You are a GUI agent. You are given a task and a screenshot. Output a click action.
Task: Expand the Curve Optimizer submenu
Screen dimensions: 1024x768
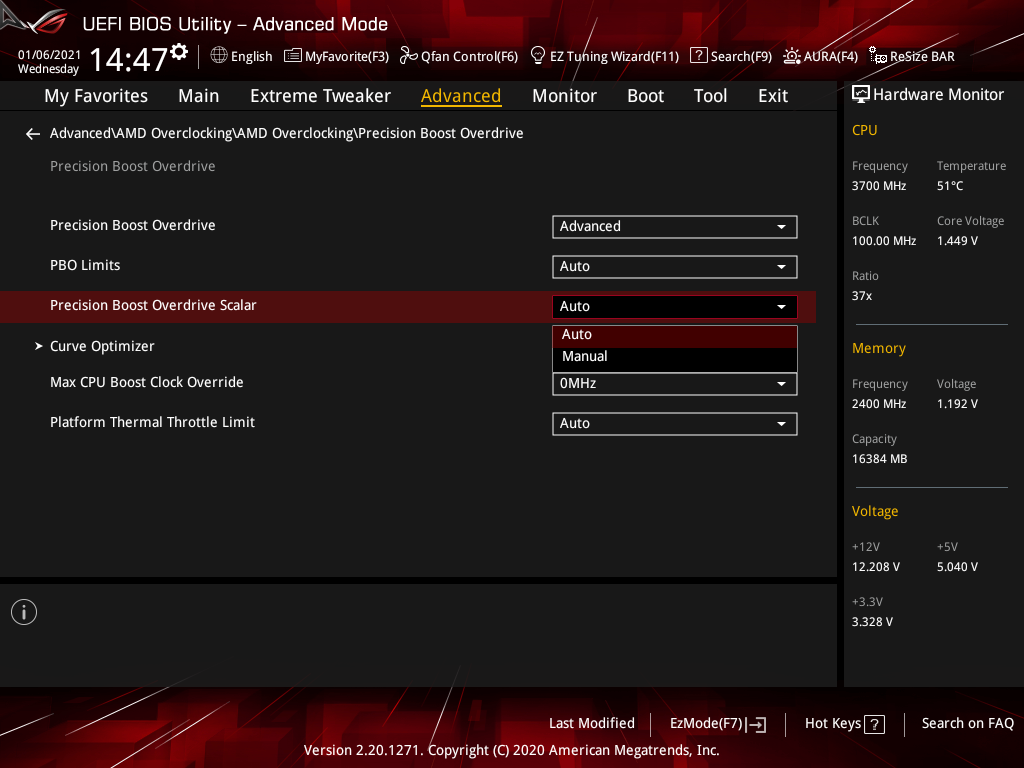click(102, 346)
